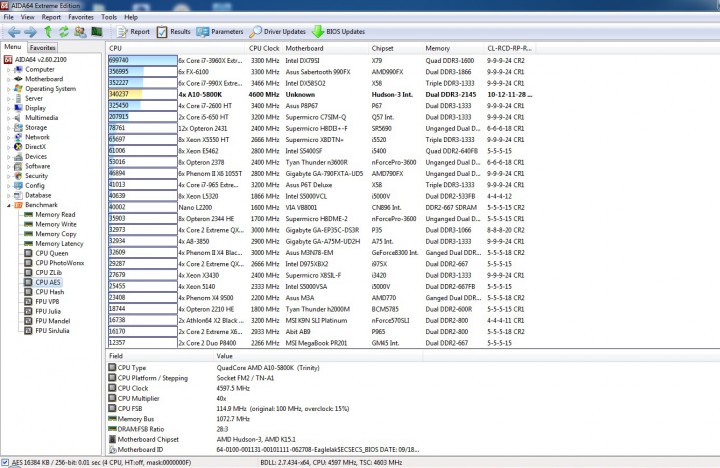Click the Back navigation arrow
The width and height of the screenshot is (720, 468).
[x=14, y=32]
